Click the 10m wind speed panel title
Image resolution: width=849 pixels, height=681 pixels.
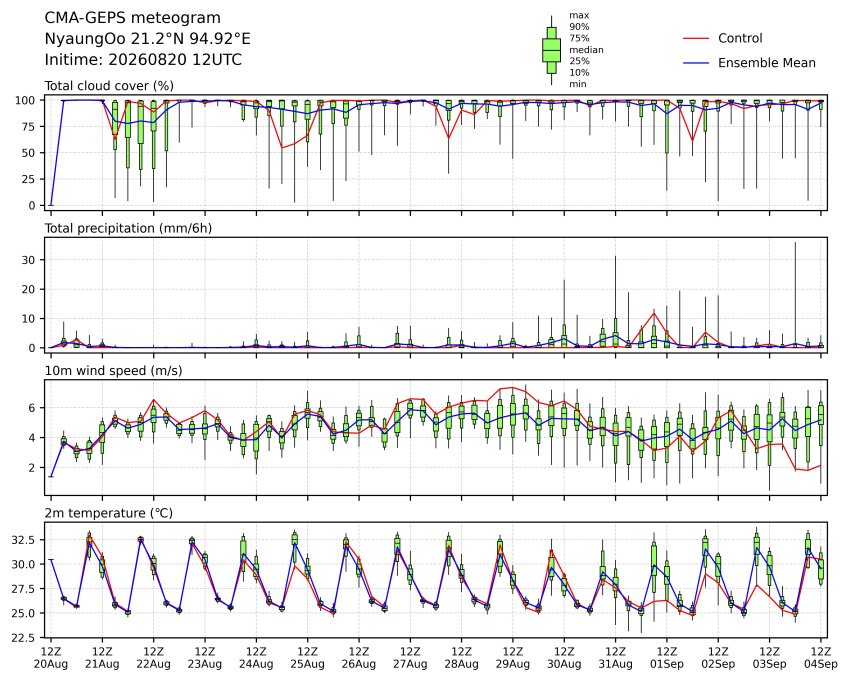pyautogui.click(x=113, y=371)
